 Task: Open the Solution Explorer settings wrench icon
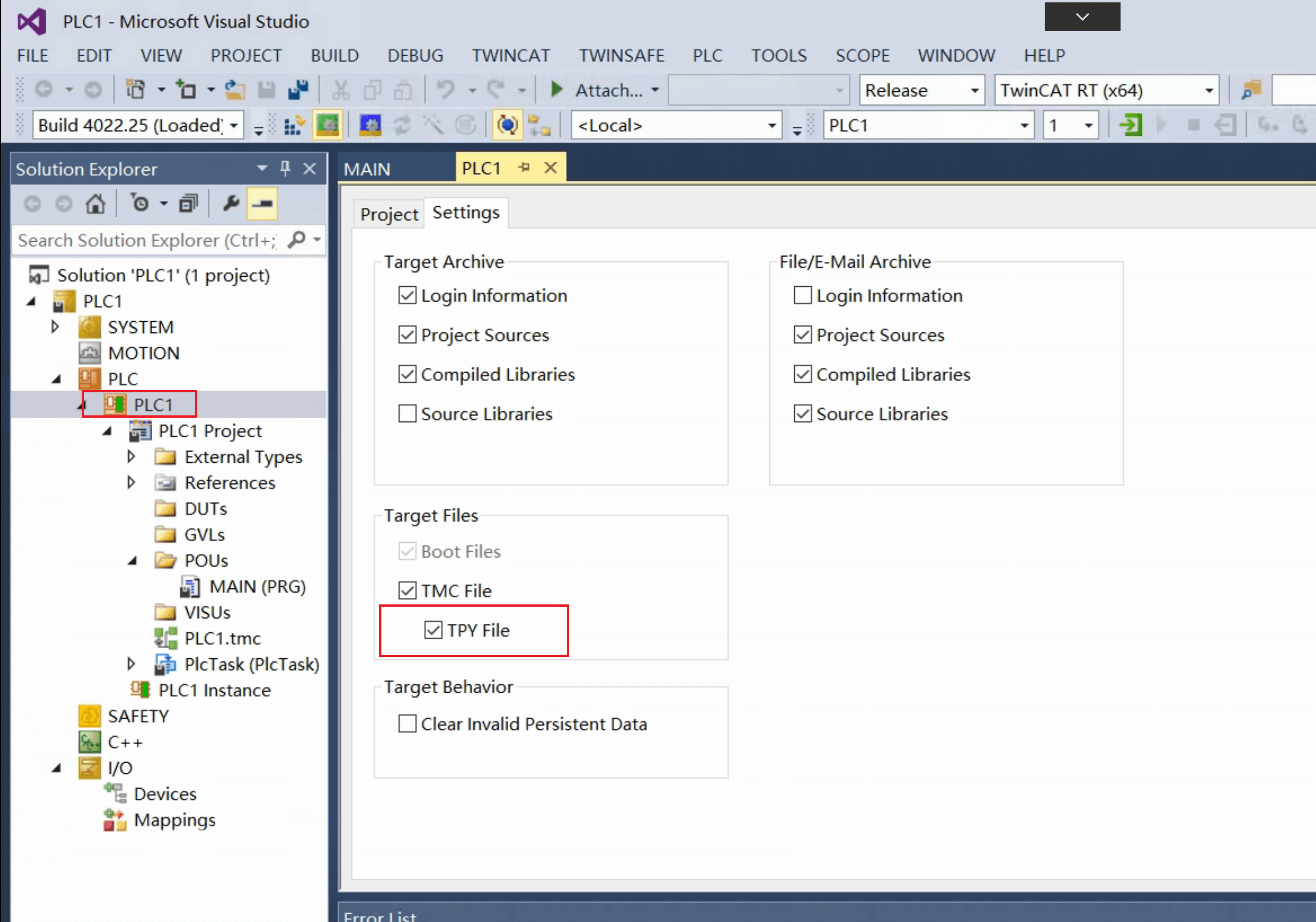[230, 203]
